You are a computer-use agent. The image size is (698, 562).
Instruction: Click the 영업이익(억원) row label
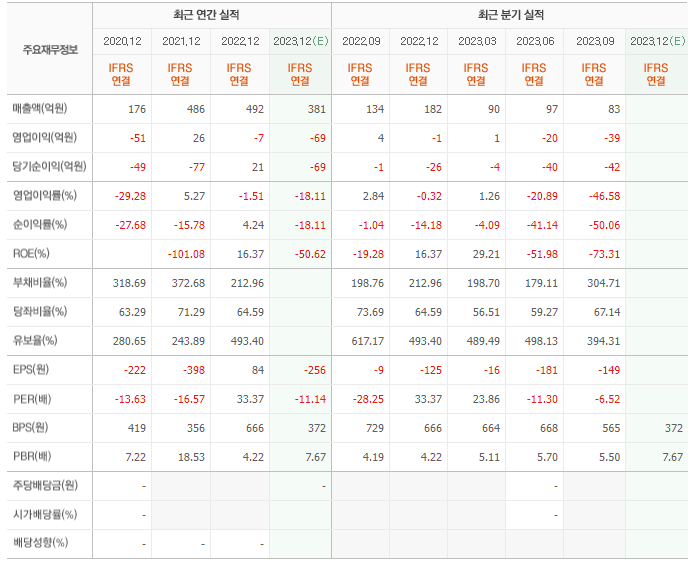coord(45,137)
